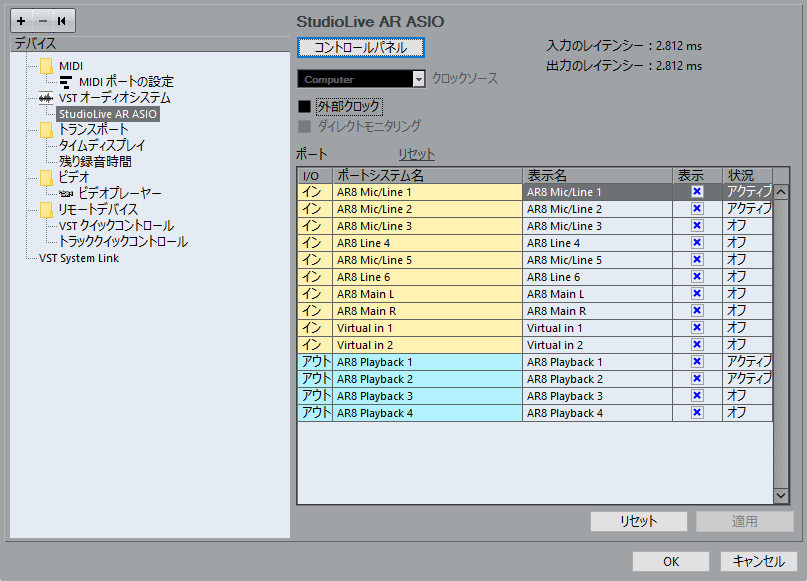807x581 pixels.
Task: Open the コントロールパネル button
Action: tap(361, 47)
